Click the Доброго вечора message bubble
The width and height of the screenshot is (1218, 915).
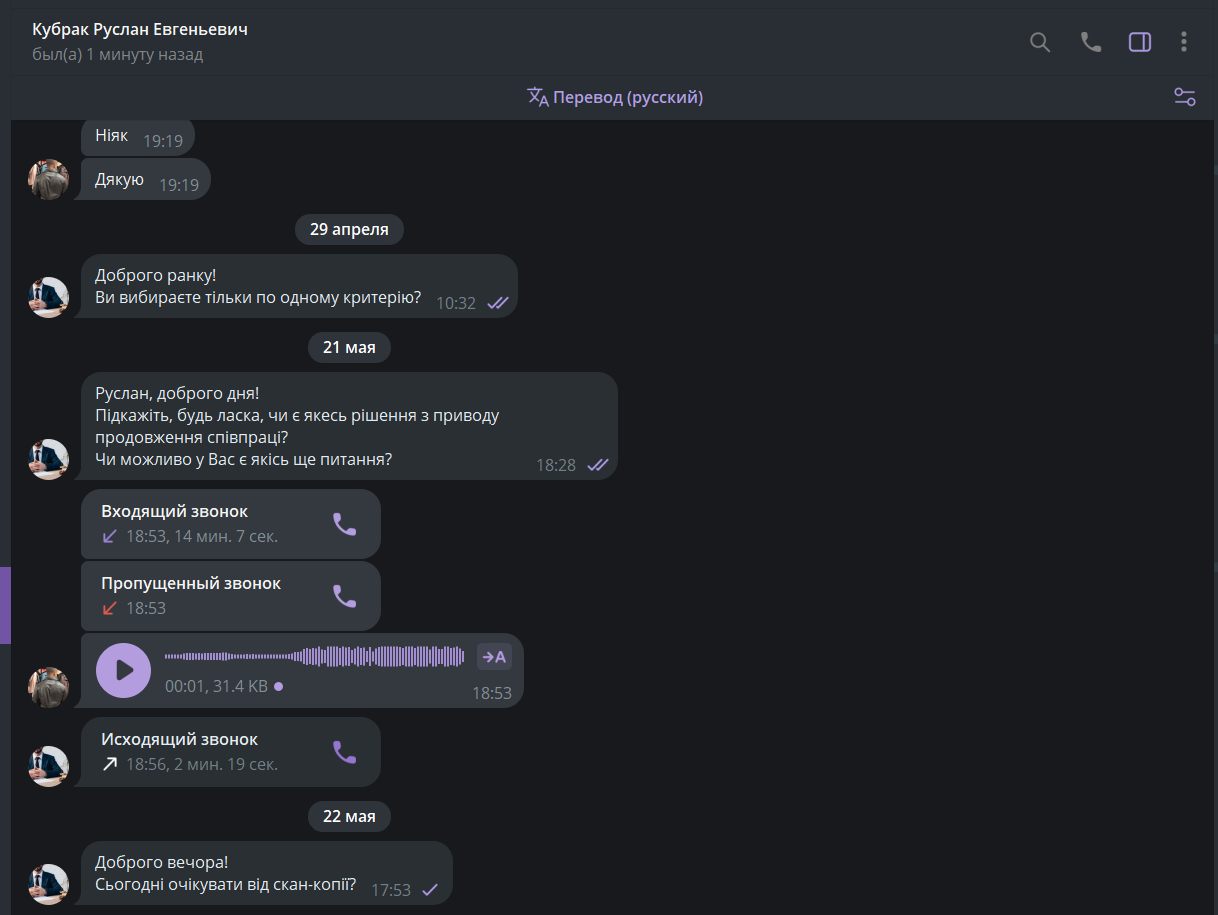click(266, 873)
